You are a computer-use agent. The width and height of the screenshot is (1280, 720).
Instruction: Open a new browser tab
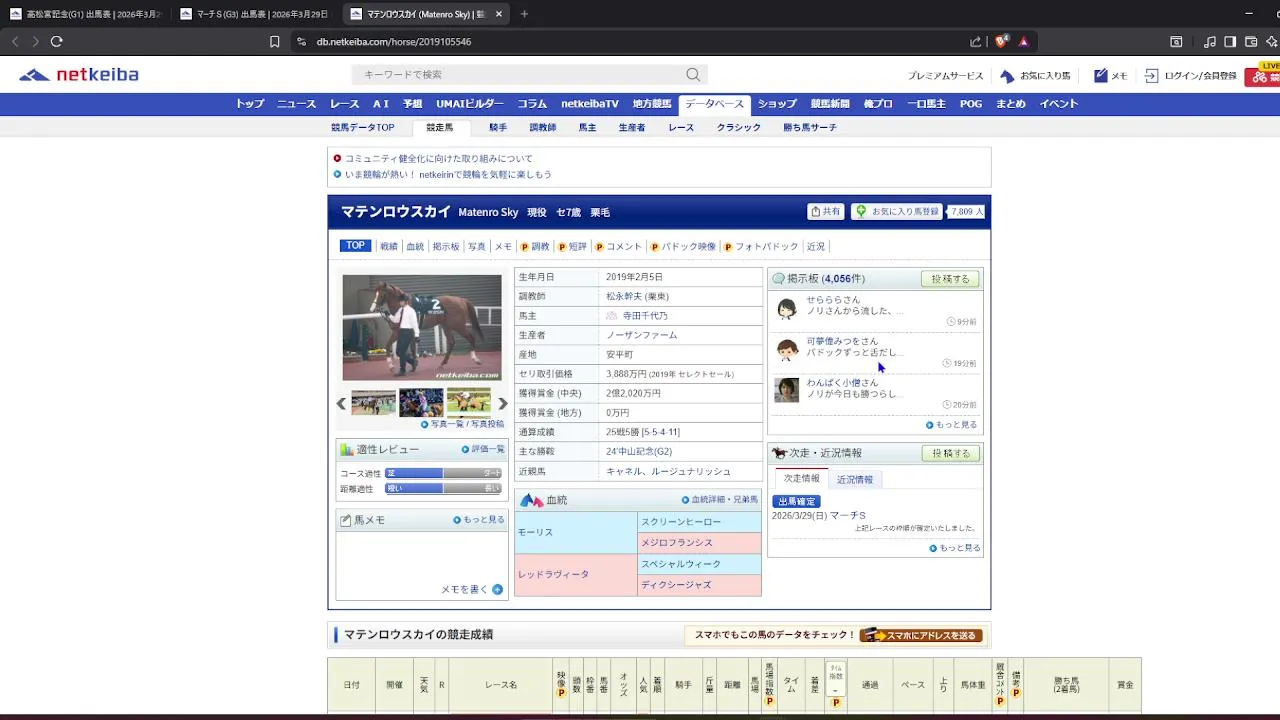tap(524, 14)
